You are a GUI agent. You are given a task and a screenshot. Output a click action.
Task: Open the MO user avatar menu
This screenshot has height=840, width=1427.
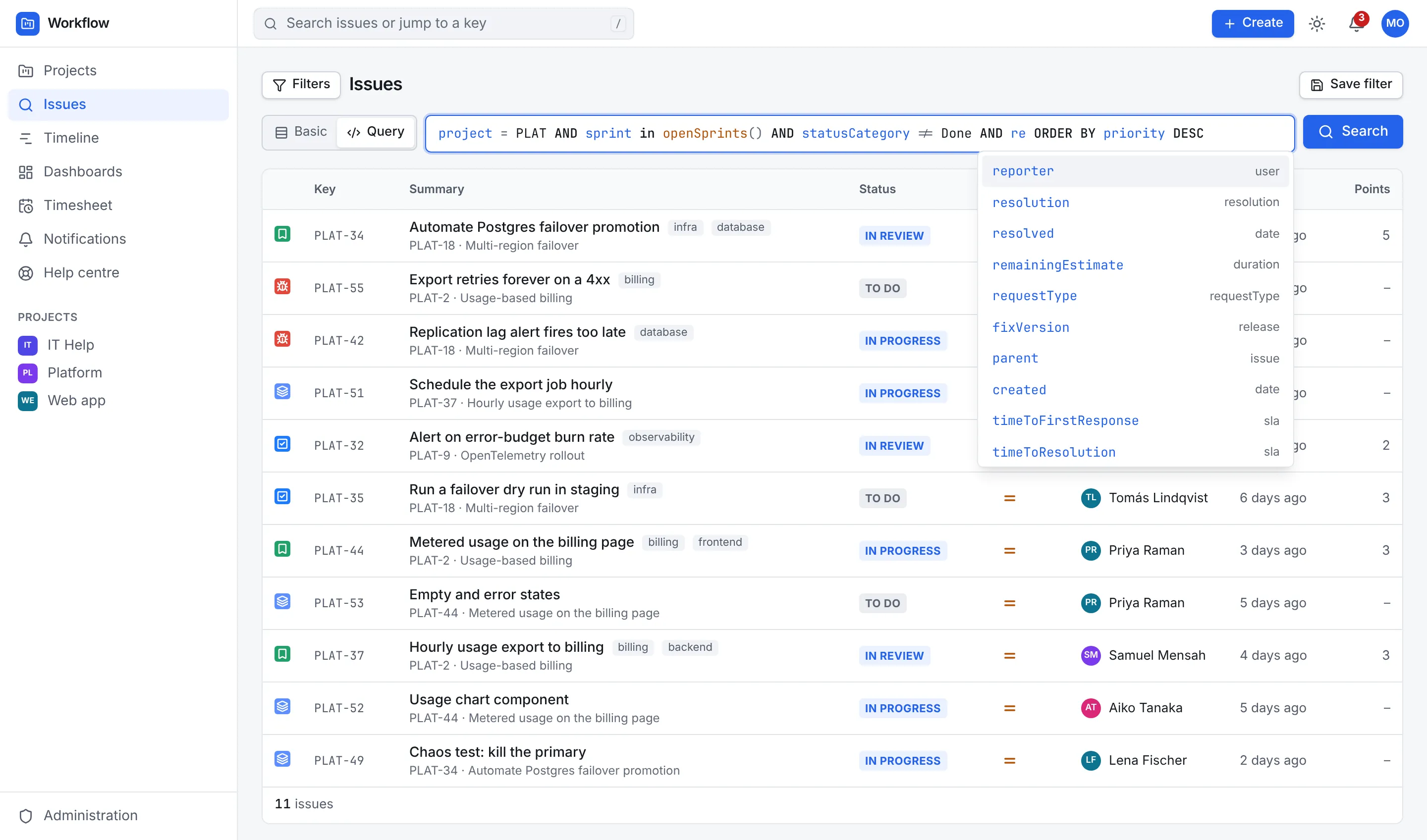pos(1395,23)
